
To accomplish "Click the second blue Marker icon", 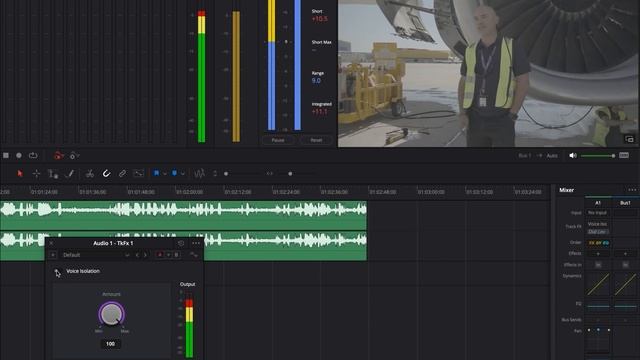I will pyautogui.click(x=174, y=173).
